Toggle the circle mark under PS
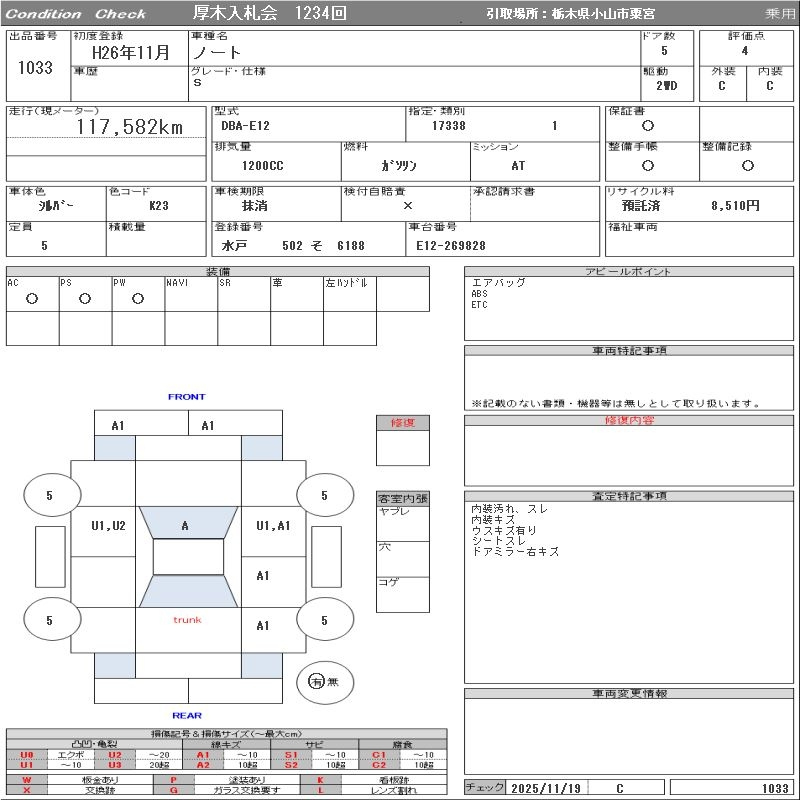800x800 pixels. [x=85, y=299]
